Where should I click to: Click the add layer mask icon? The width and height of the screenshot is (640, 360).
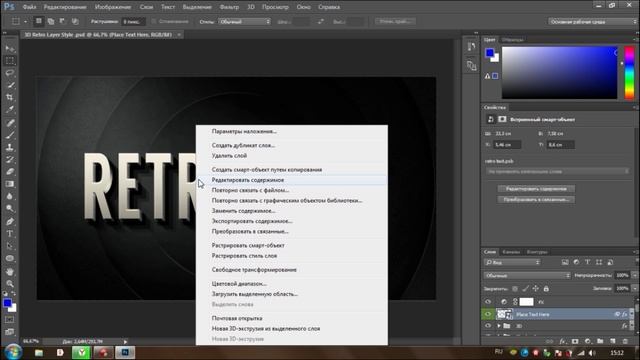(575, 341)
